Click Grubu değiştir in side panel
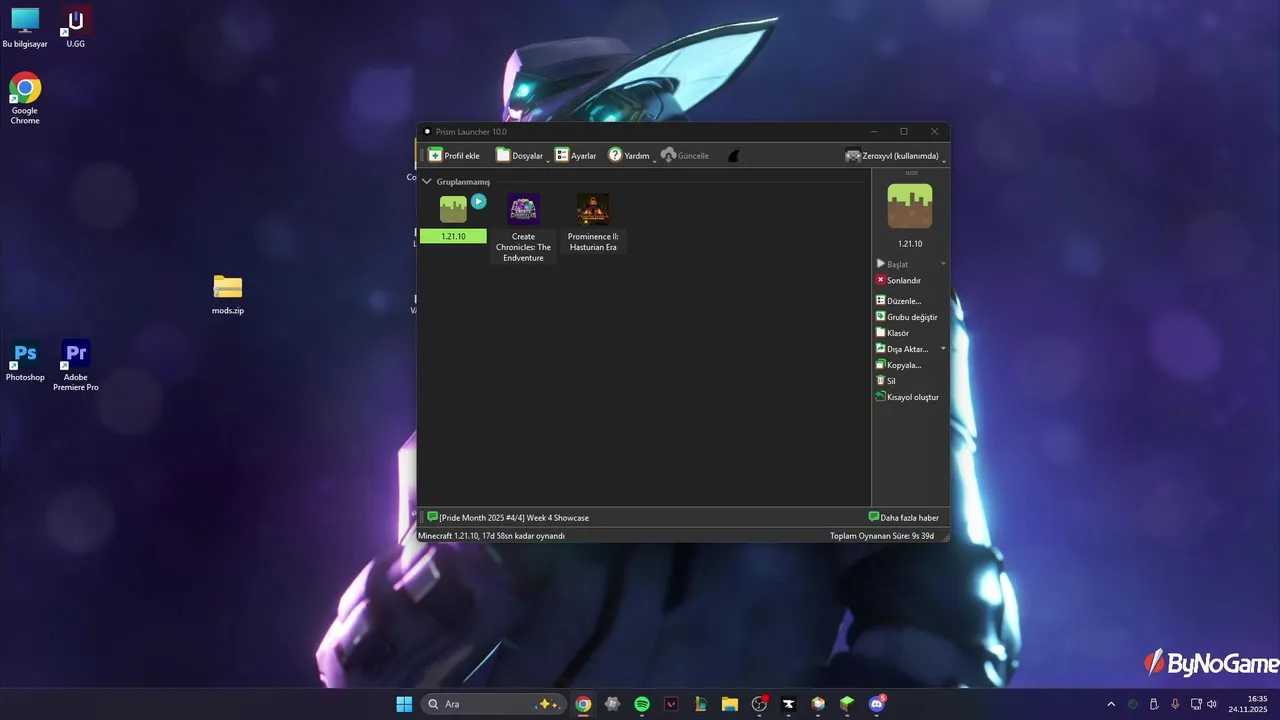 tap(906, 317)
